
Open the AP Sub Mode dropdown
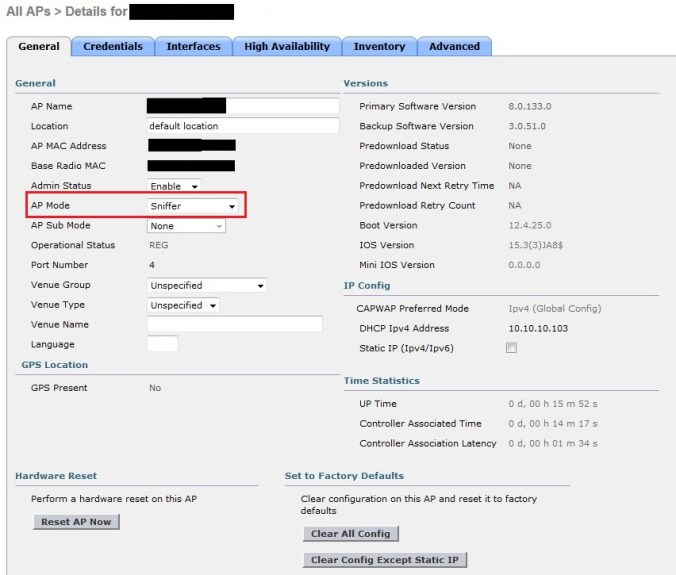[x=186, y=226]
